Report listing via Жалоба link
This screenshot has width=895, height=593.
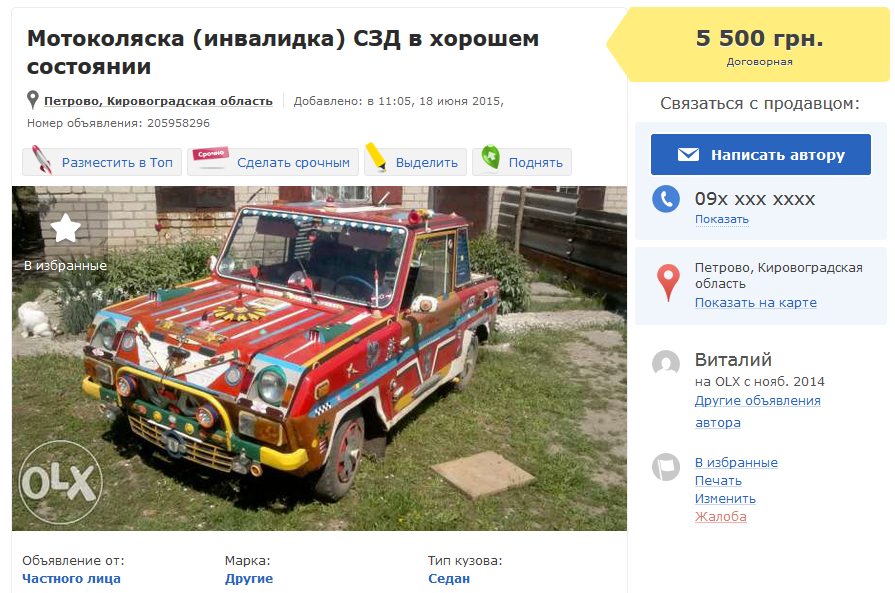click(x=720, y=517)
